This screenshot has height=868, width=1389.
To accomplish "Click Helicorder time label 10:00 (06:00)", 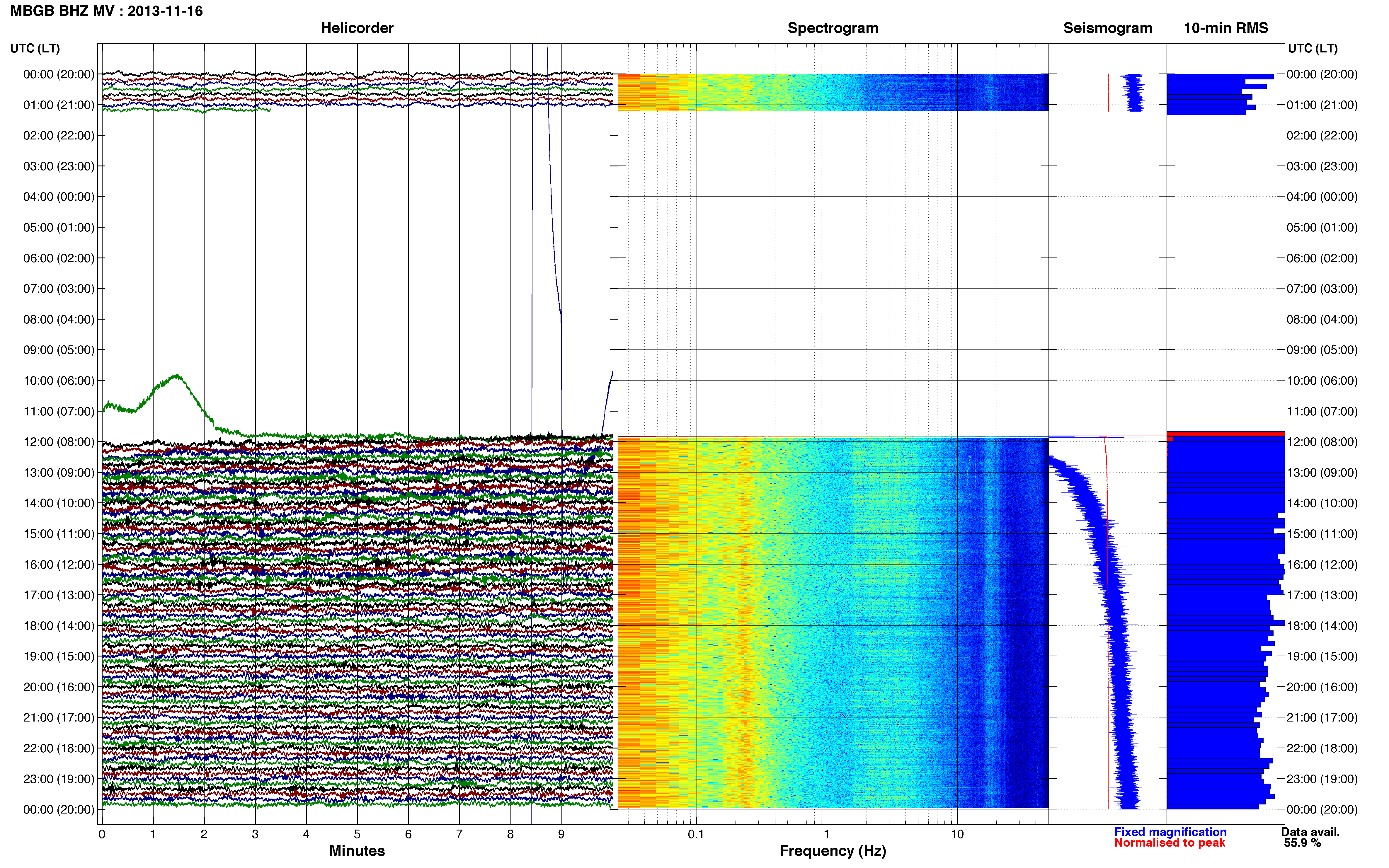I will pyautogui.click(x=59, y=381).
